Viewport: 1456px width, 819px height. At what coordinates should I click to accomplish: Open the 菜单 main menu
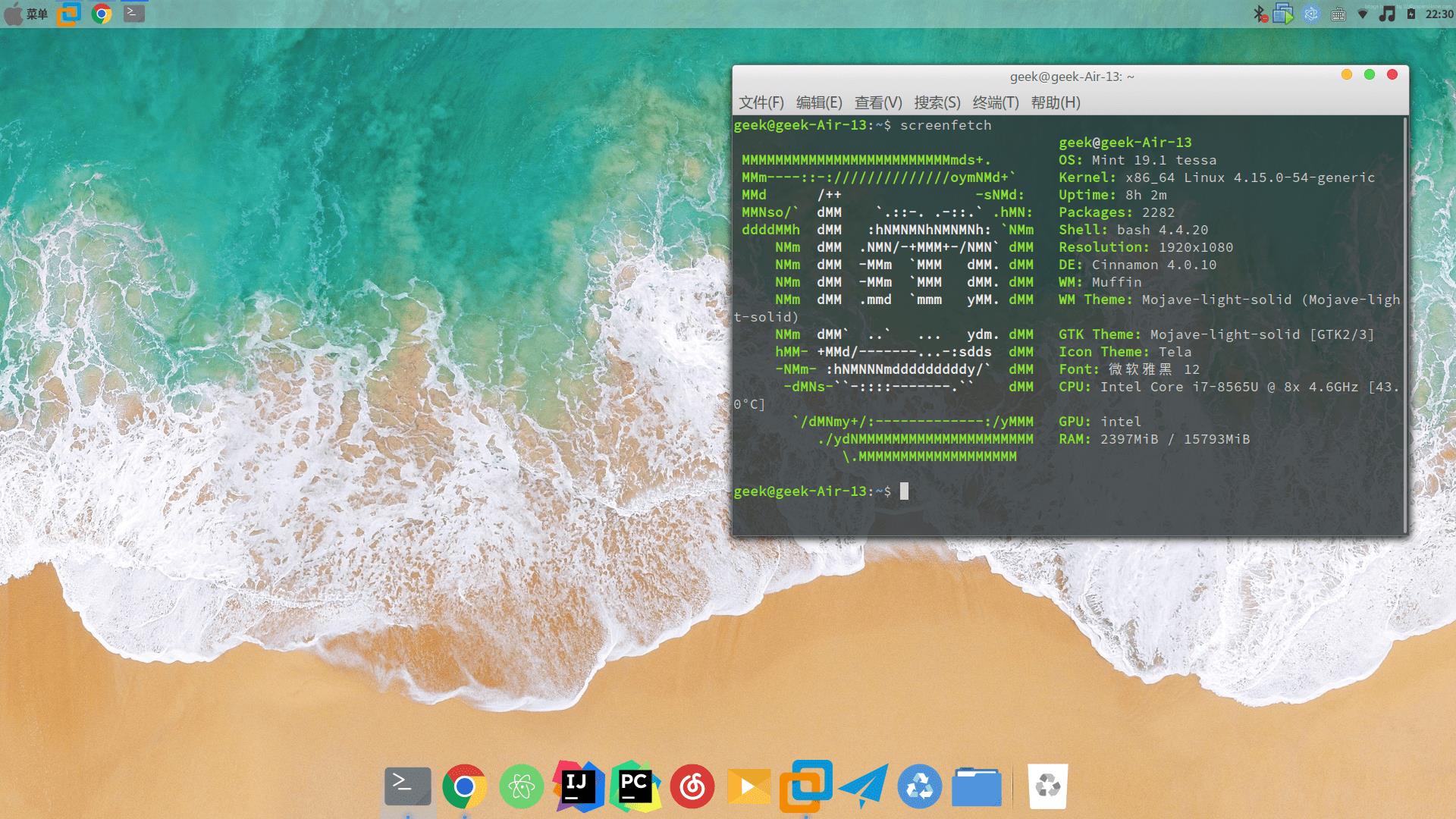[x=26, y=14]
